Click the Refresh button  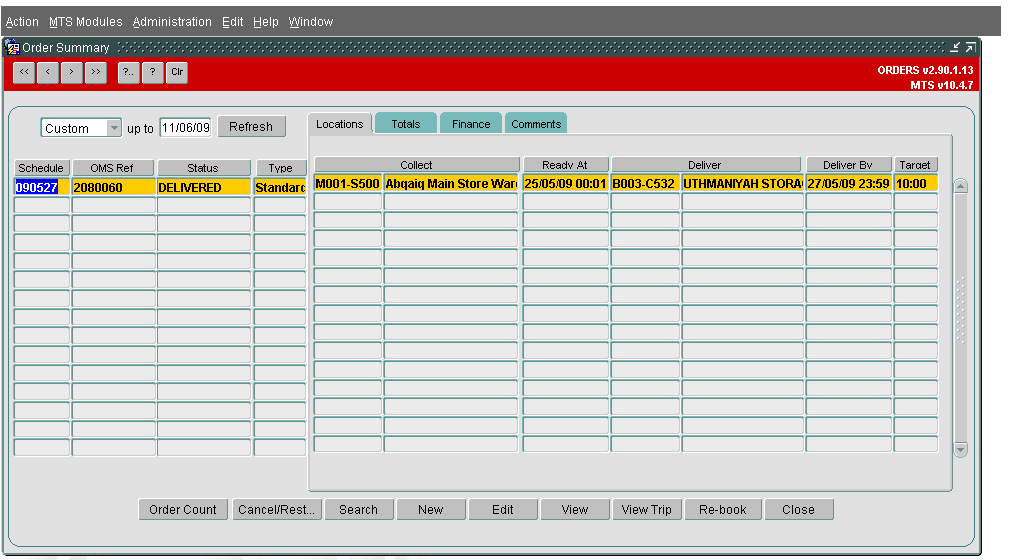click(x=251, y=127)
